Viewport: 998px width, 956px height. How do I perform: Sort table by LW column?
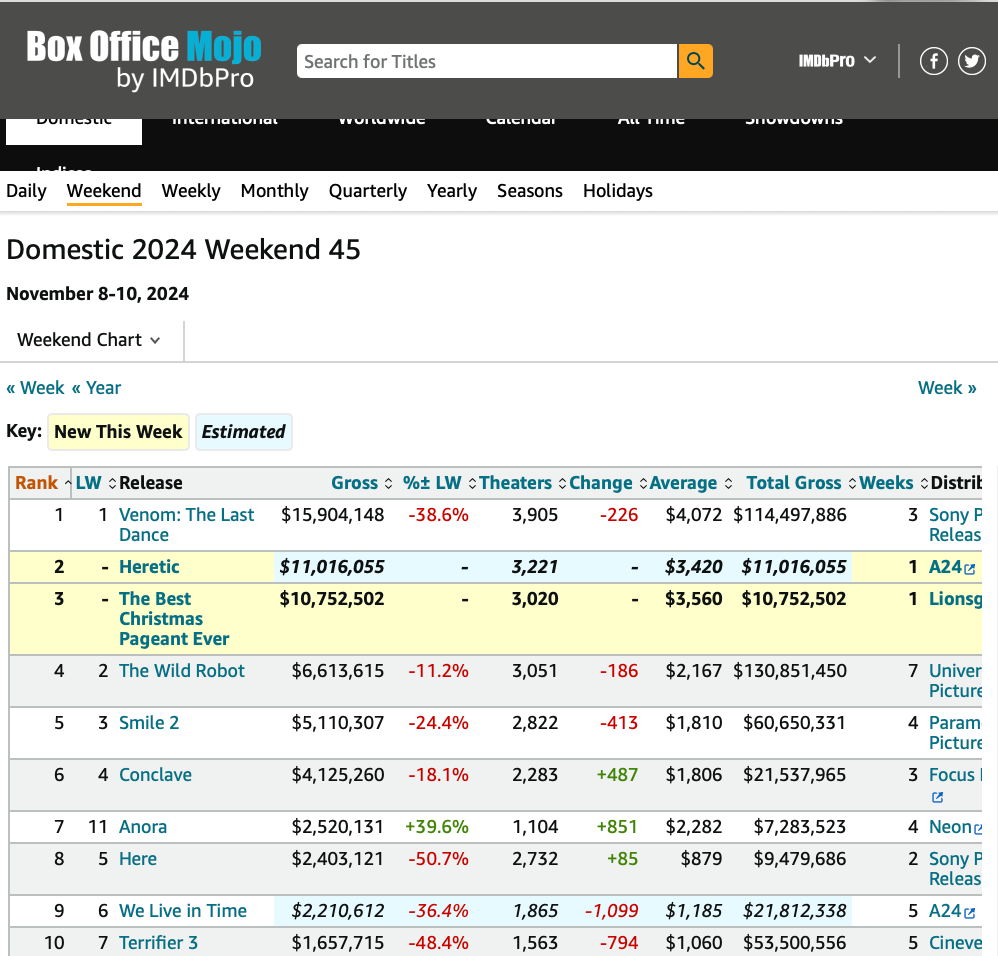click(x=95, y=482)
